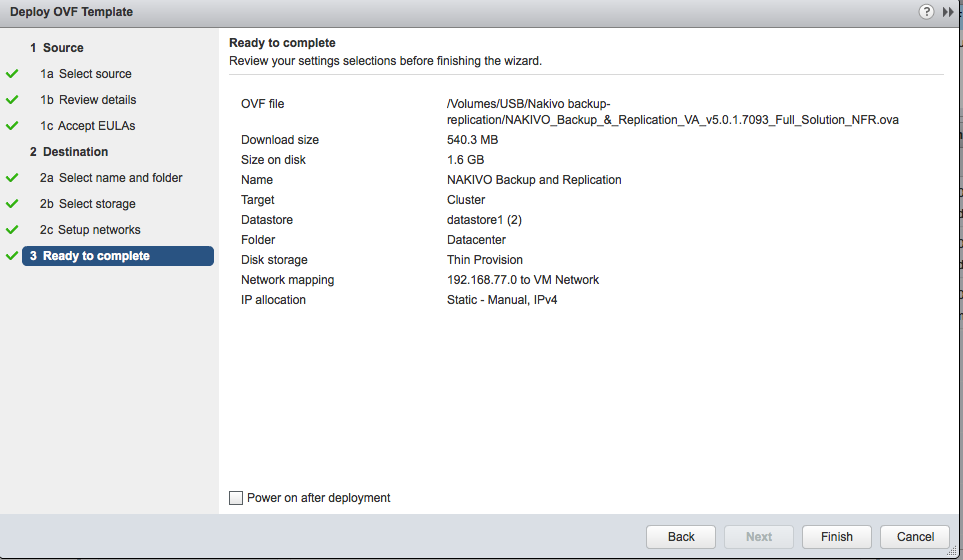Go to step 1c Accept EULAs
This screenshot has width=963, height=560.
point(88,126)
